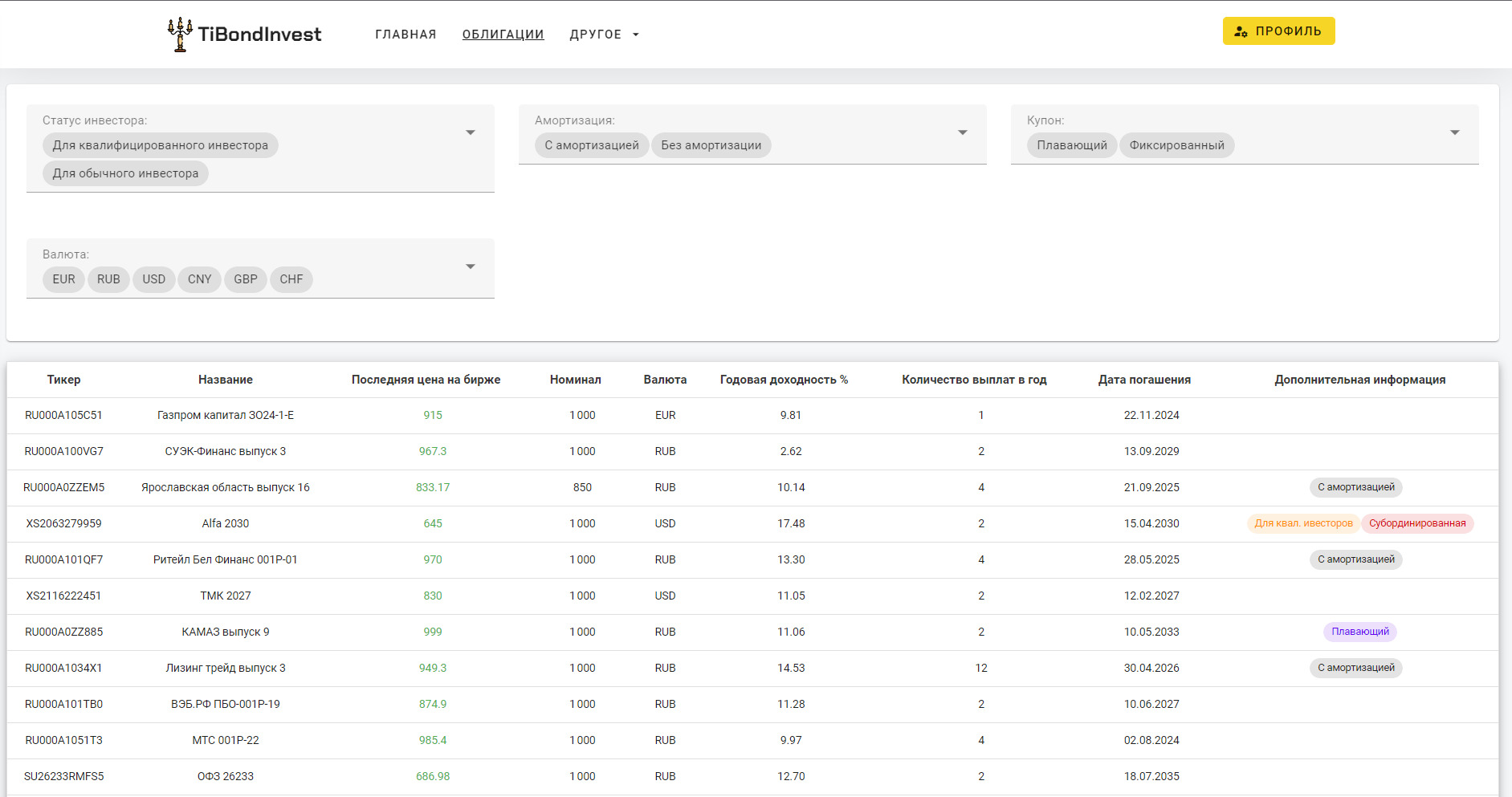Viewport: 1512px width, 797px height.
Task: Click С амортизацией tag in Ритейл Бел row
Action: click(x=1356, y=559)
